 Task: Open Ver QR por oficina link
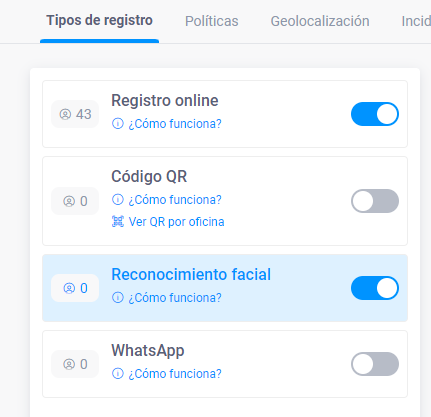(x=176, y=222)
